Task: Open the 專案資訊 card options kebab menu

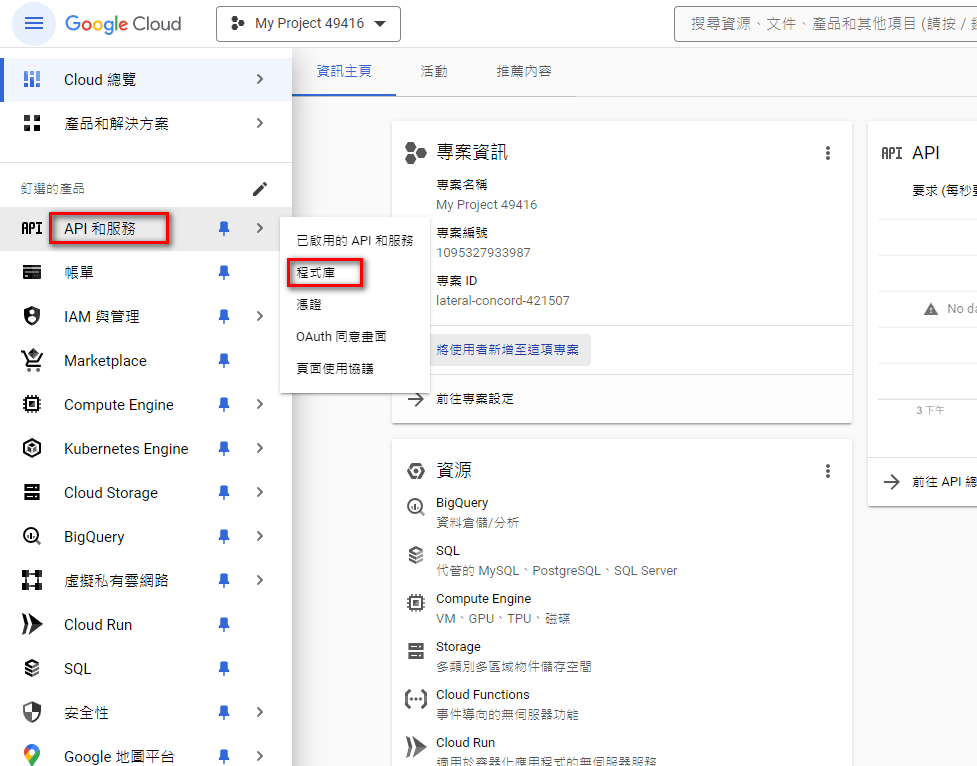Action: tap(828, 153)
